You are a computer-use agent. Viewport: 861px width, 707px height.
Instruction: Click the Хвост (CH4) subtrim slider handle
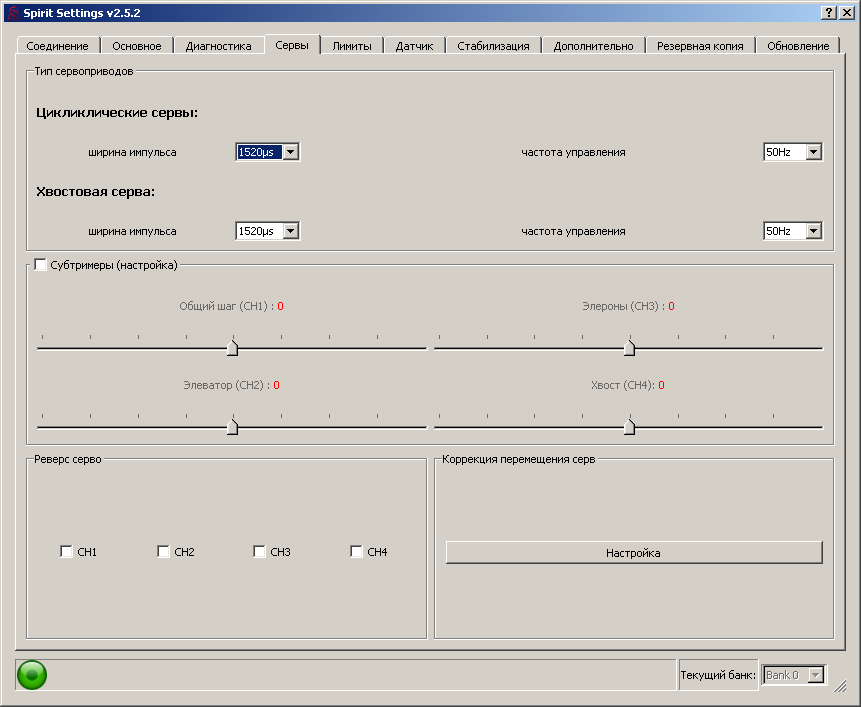629,427
